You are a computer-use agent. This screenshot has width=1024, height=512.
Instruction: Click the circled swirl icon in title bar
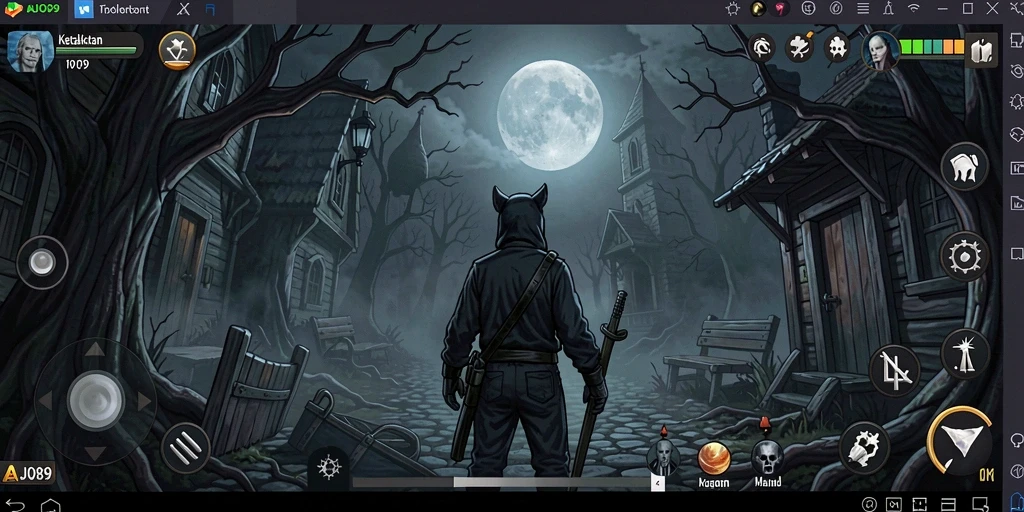[x=836, y=8]
